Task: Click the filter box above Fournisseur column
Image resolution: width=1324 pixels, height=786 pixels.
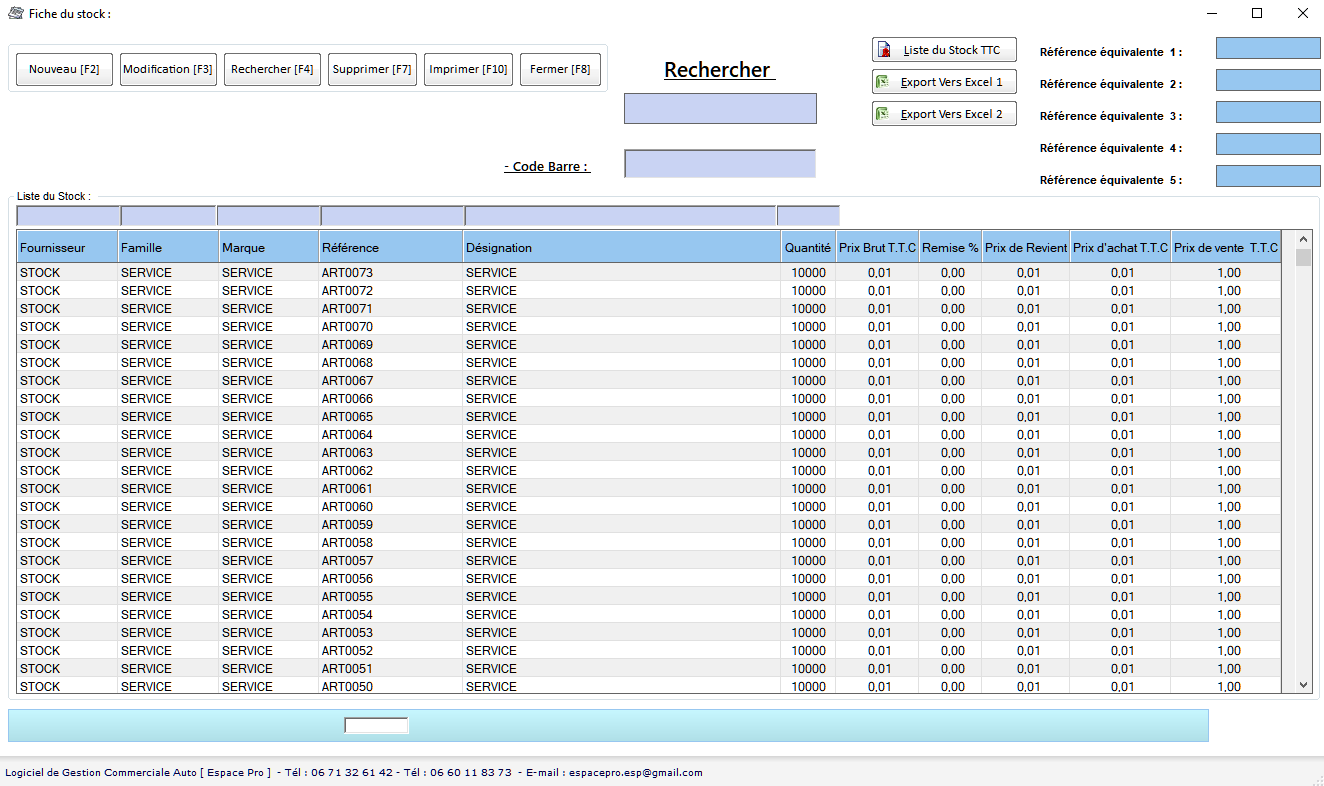Action: (68, 216)
